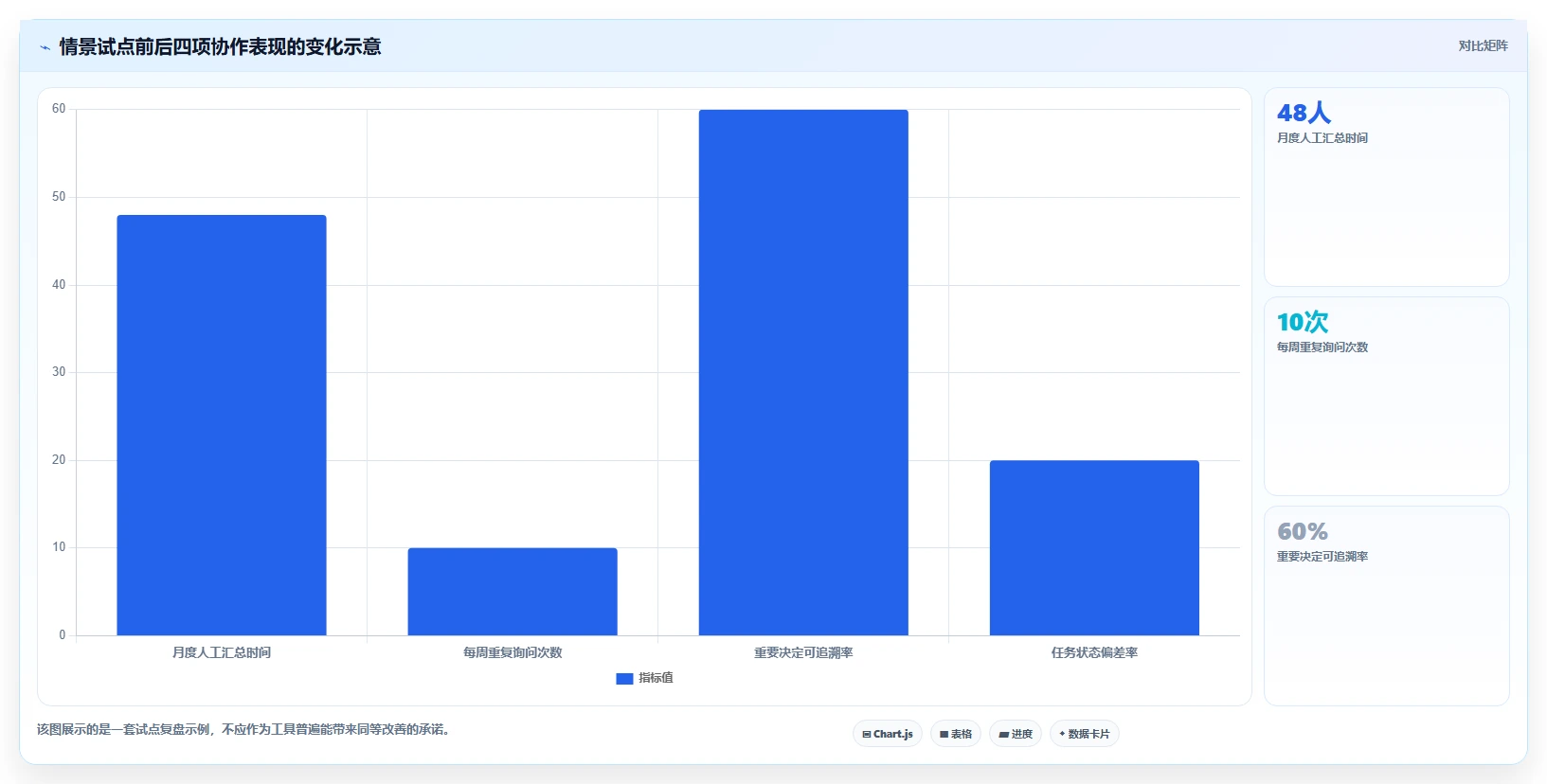Viewport: 1547px width, 784px height.
Task: Click the 48人 value text
Action: [x=1304, y=113]
